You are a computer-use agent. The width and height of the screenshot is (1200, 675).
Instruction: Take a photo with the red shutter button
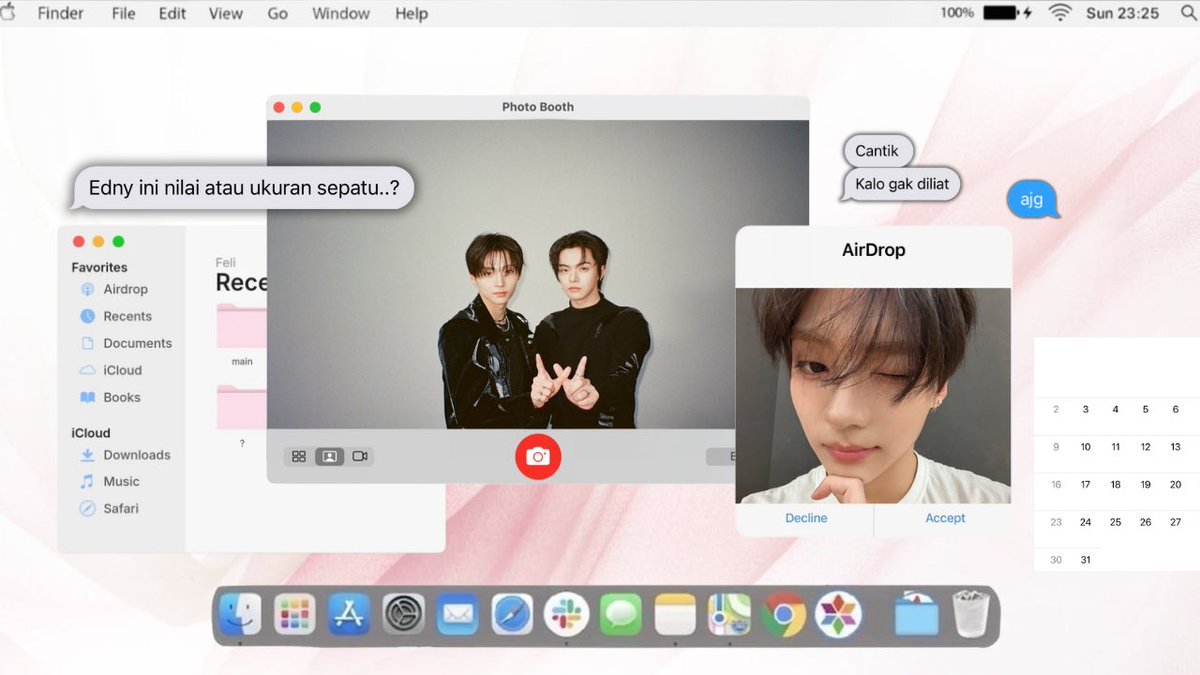(x=538, y=456)
